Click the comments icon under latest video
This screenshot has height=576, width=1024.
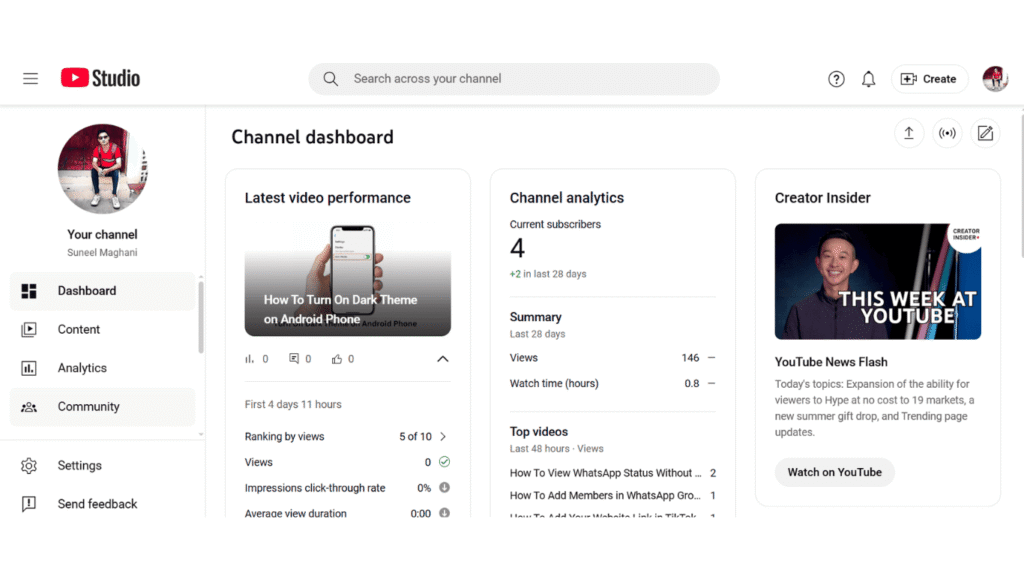(x=294, y=359)
